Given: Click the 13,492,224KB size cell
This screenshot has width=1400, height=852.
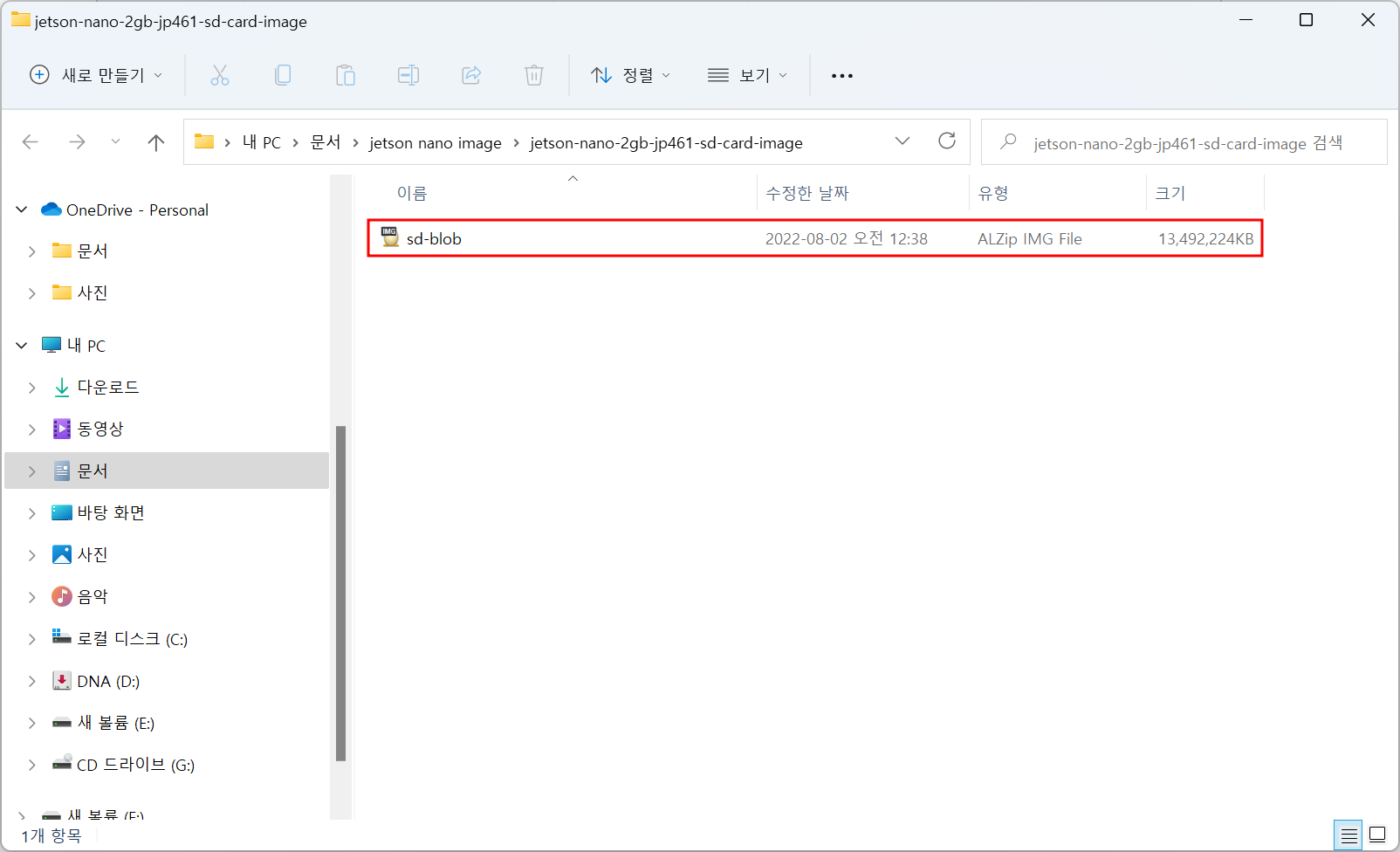Looking at the screenshot, I should click(1205, 238).
